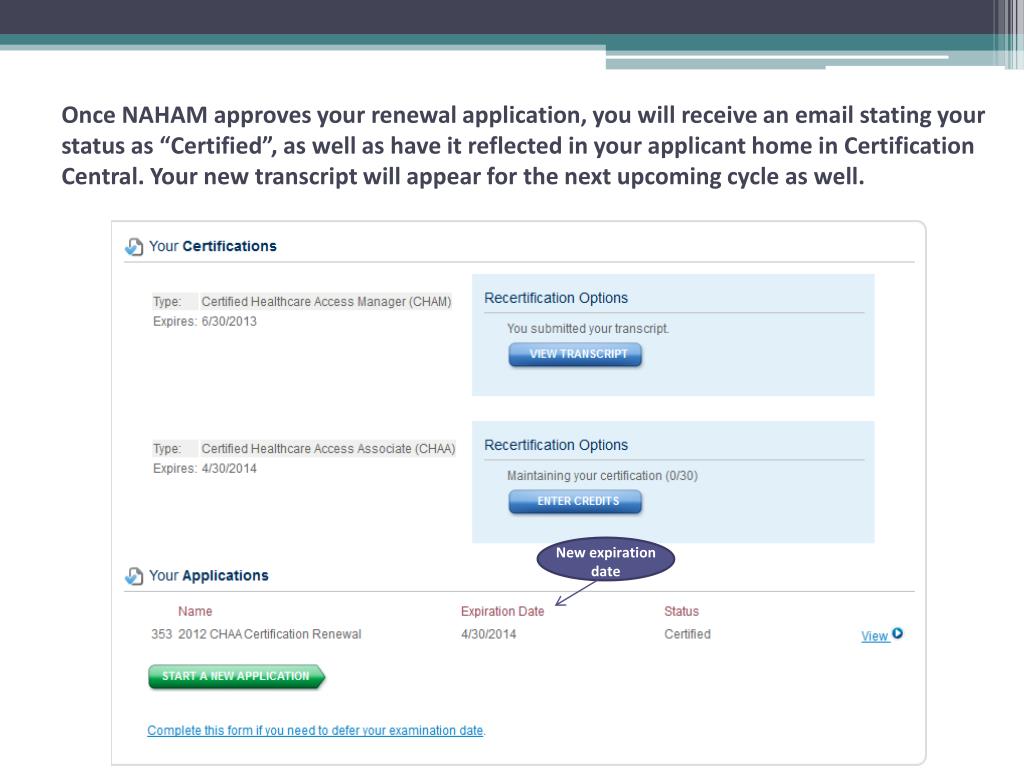The image size is (1024, 768).
Task: Click the Certified Healthcare Access Associate (CHAA) type
Action: 328,449
